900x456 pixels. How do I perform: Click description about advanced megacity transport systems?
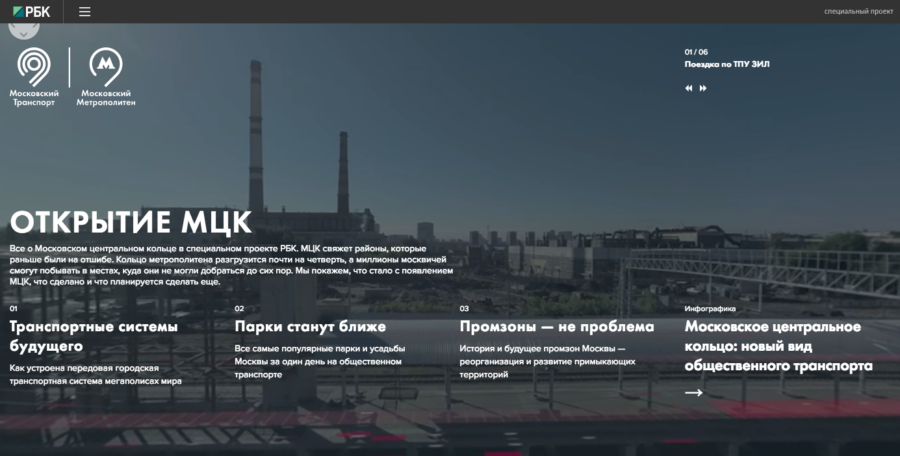point(95,374)
